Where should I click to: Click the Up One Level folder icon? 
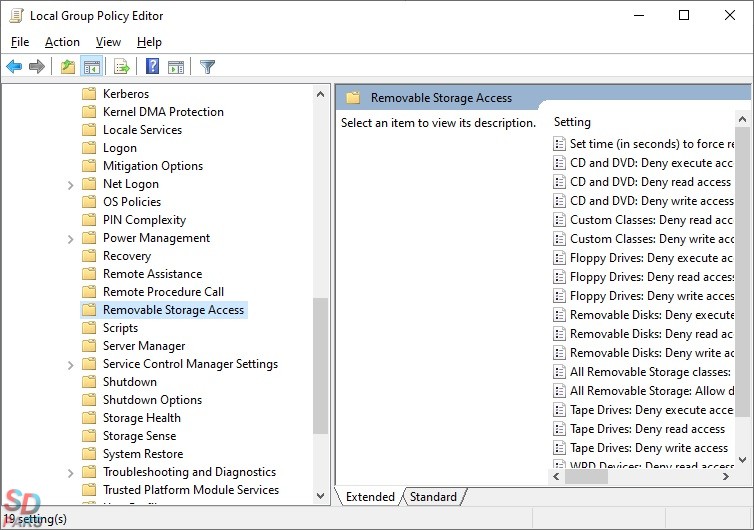pos(67,67)
